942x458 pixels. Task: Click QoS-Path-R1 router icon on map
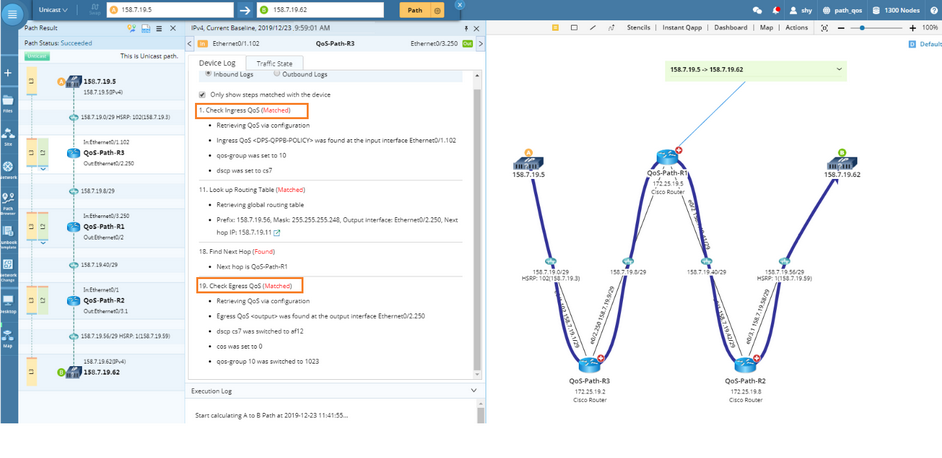coord(667,159)
